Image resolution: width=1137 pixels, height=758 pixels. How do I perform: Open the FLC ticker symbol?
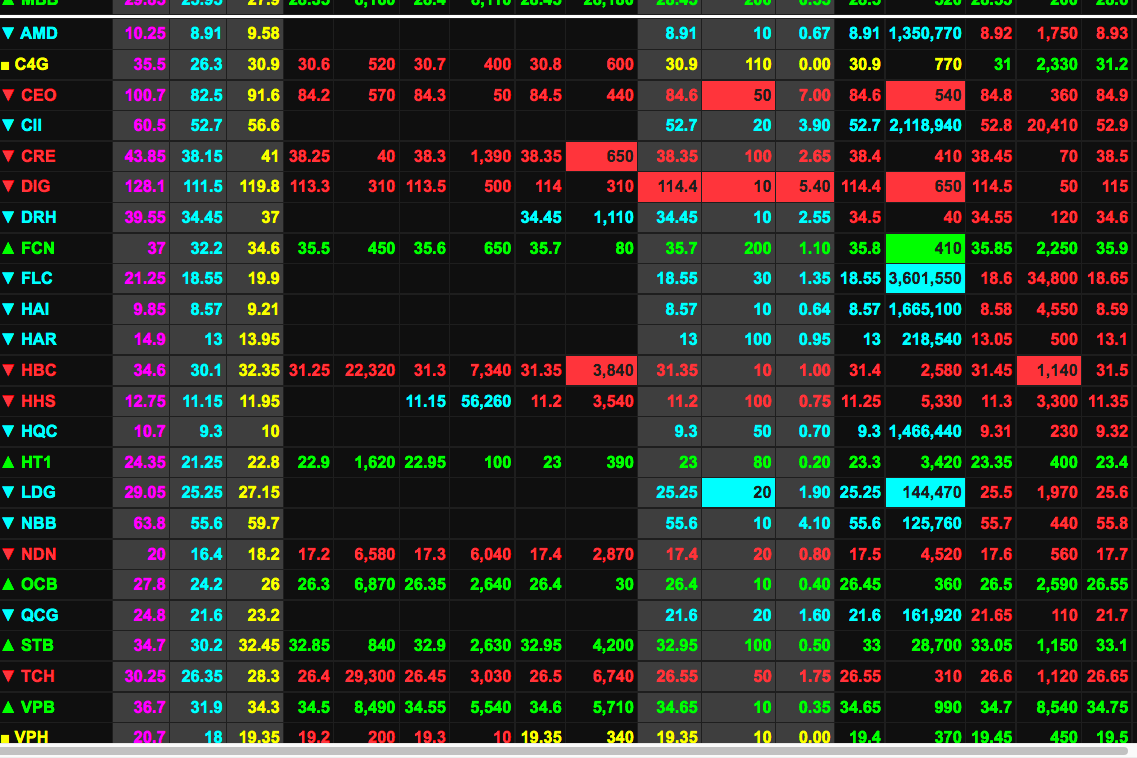pyautogui.click(x=36, y=279)
